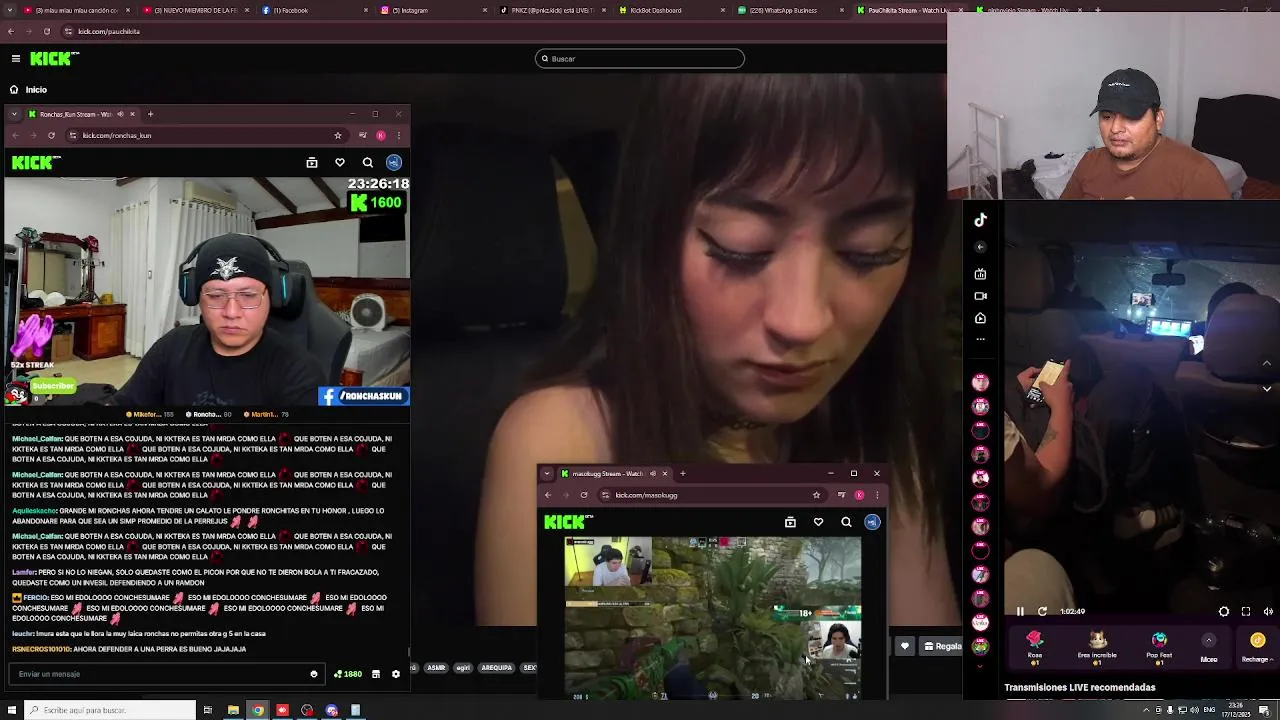
Task: Go to previous TikTok LIVE with up chevron
Action: coord(1267,363)
